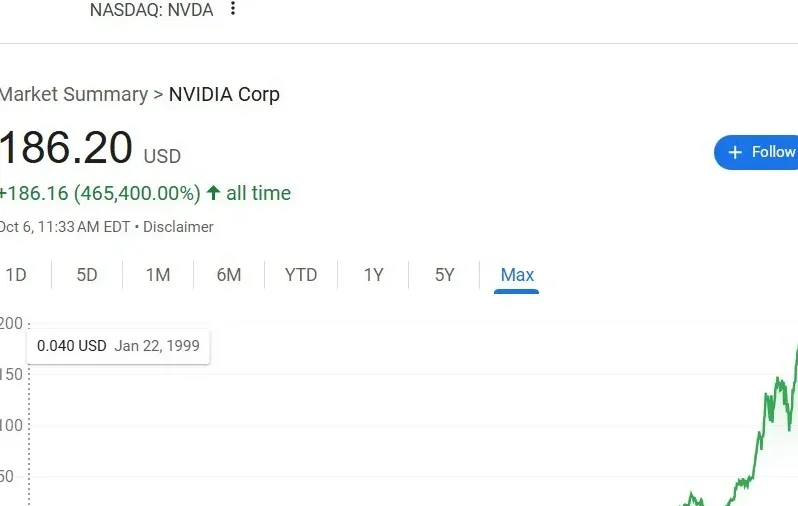798x506 pixels.
Task: Select the 1Y range tab
Action: pos(373,275)
